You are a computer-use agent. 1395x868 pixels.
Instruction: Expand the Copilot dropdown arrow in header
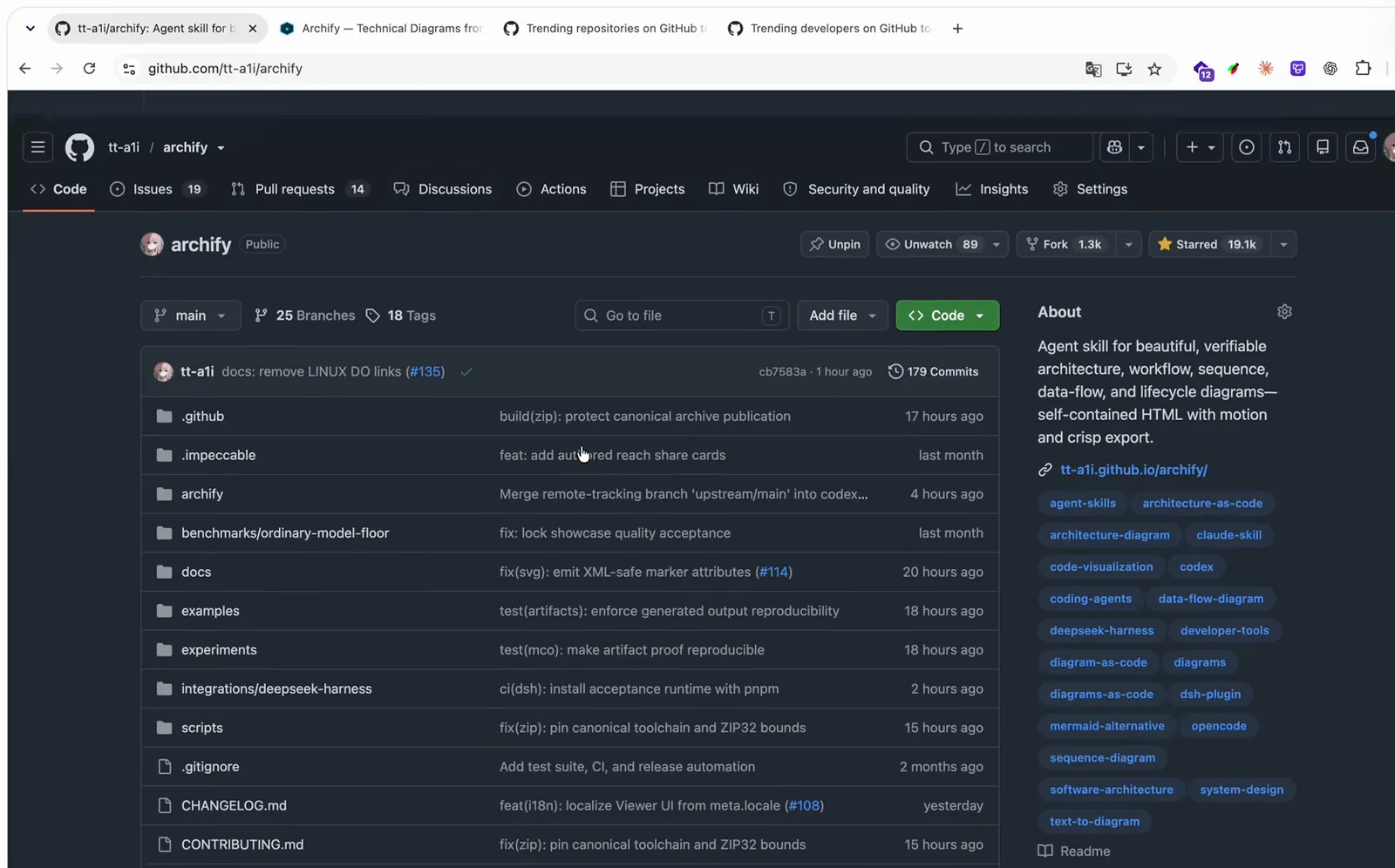pos(1141,147)
